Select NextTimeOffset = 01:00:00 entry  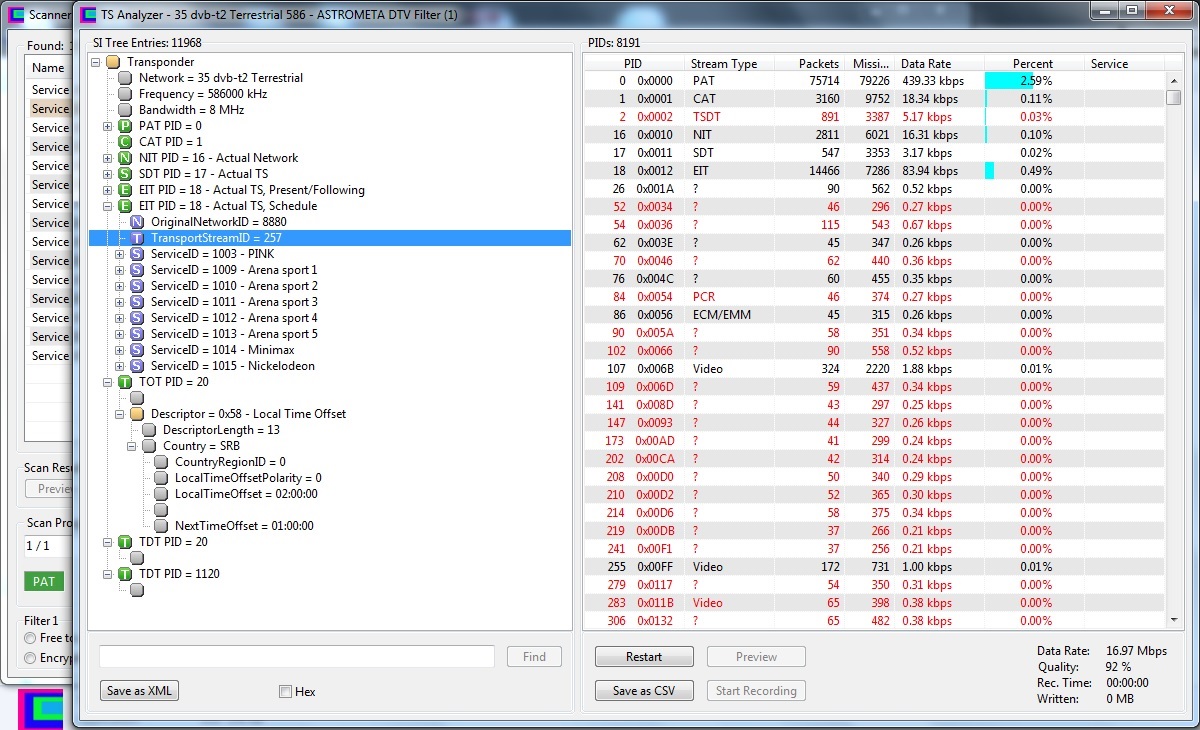(x=244, y=526)
